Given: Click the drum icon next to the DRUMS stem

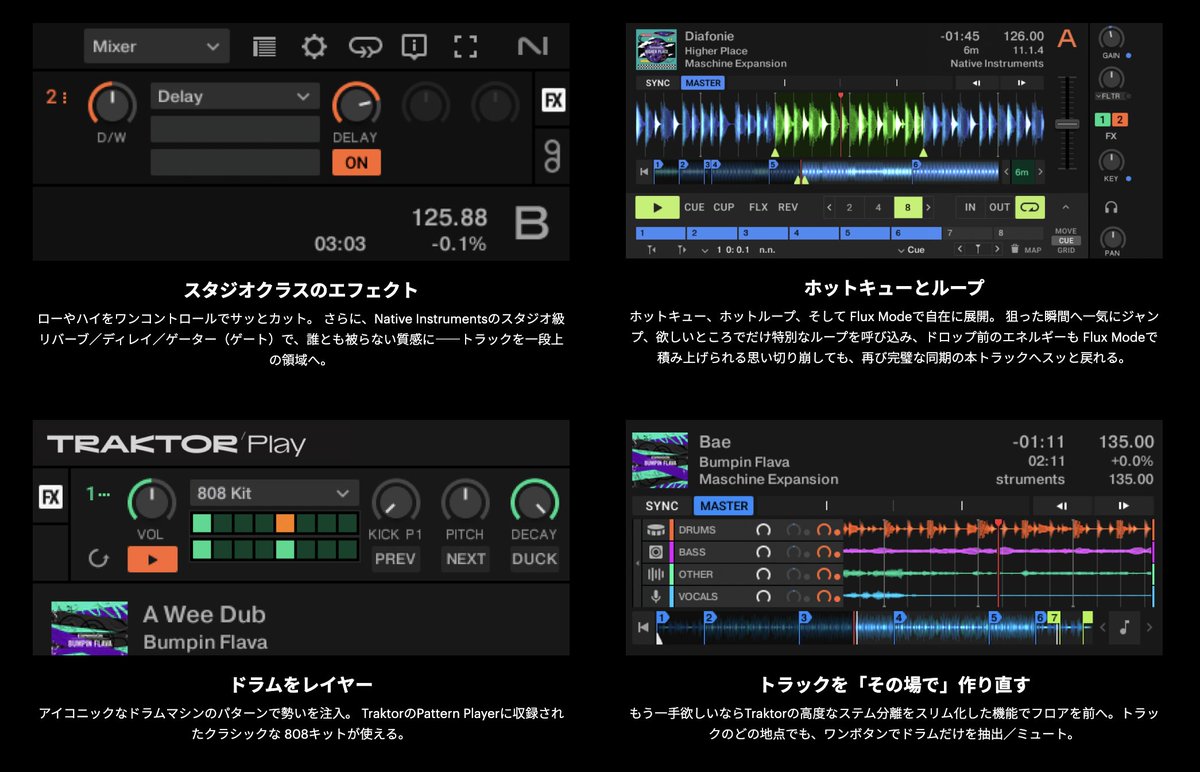Looking at the screenshot, I should click(x=656, y=530).
